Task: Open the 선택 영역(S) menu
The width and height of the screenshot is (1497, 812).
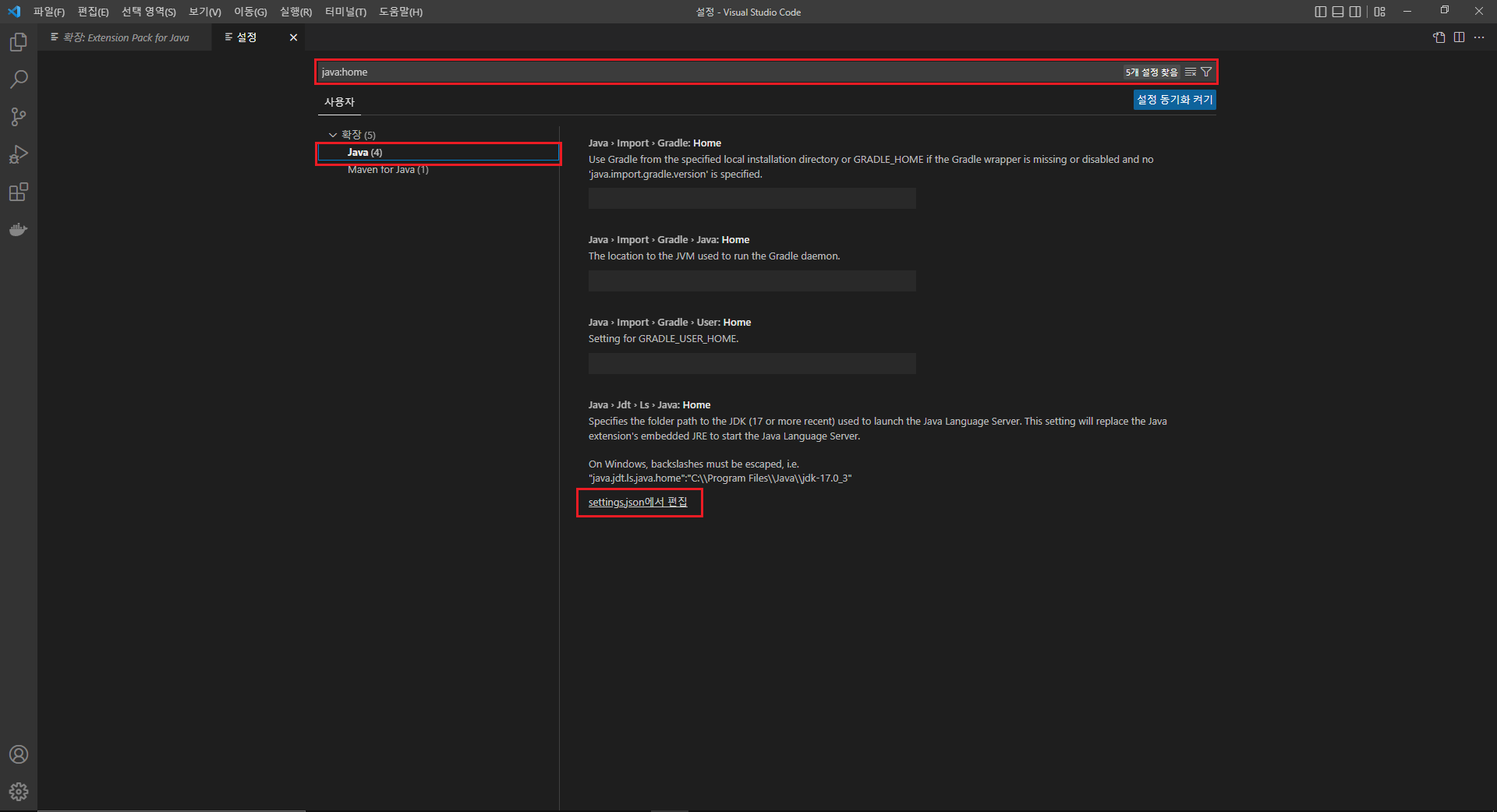Action: [148, 12]
